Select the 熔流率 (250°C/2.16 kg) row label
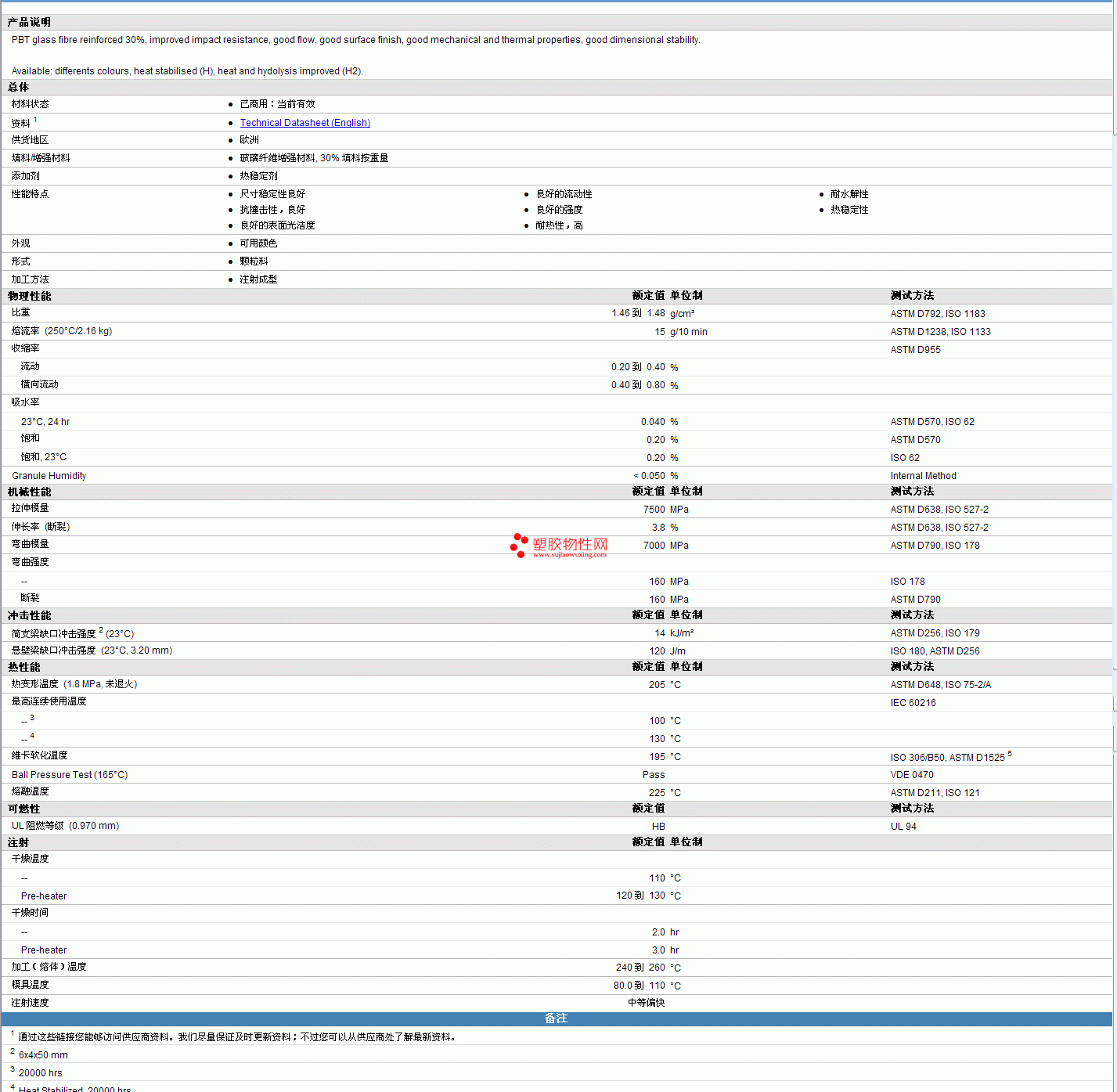1117x1092 pixels. [x=62, y=331]
